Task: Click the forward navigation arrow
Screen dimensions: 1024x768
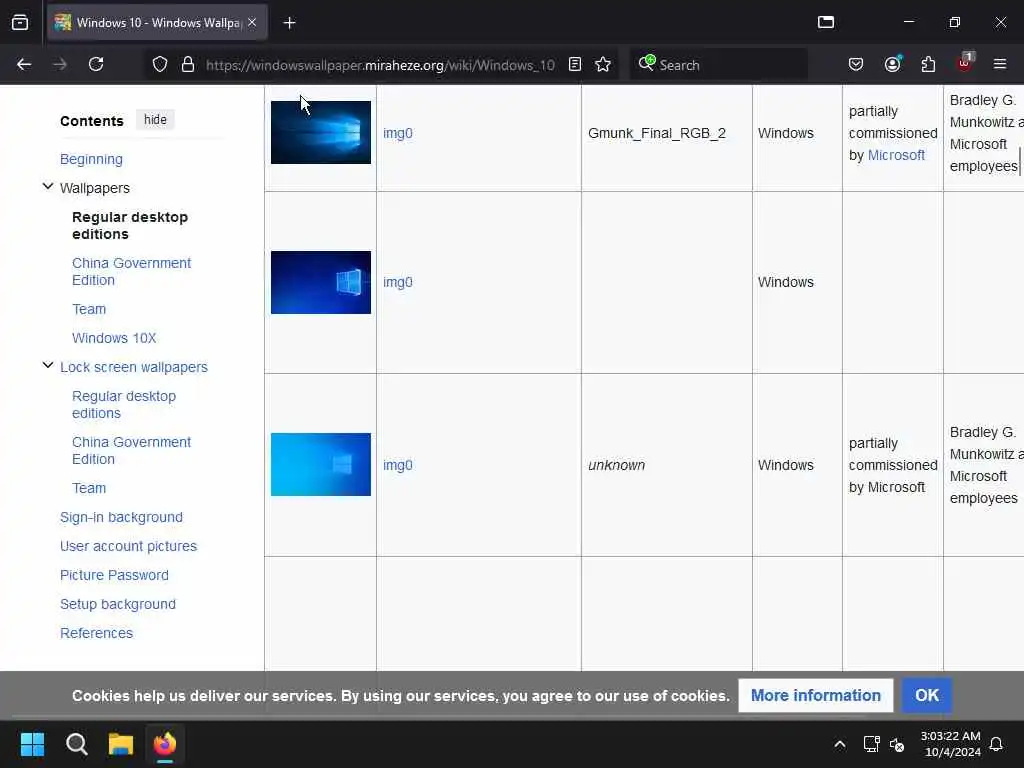Action: point(60,64)
